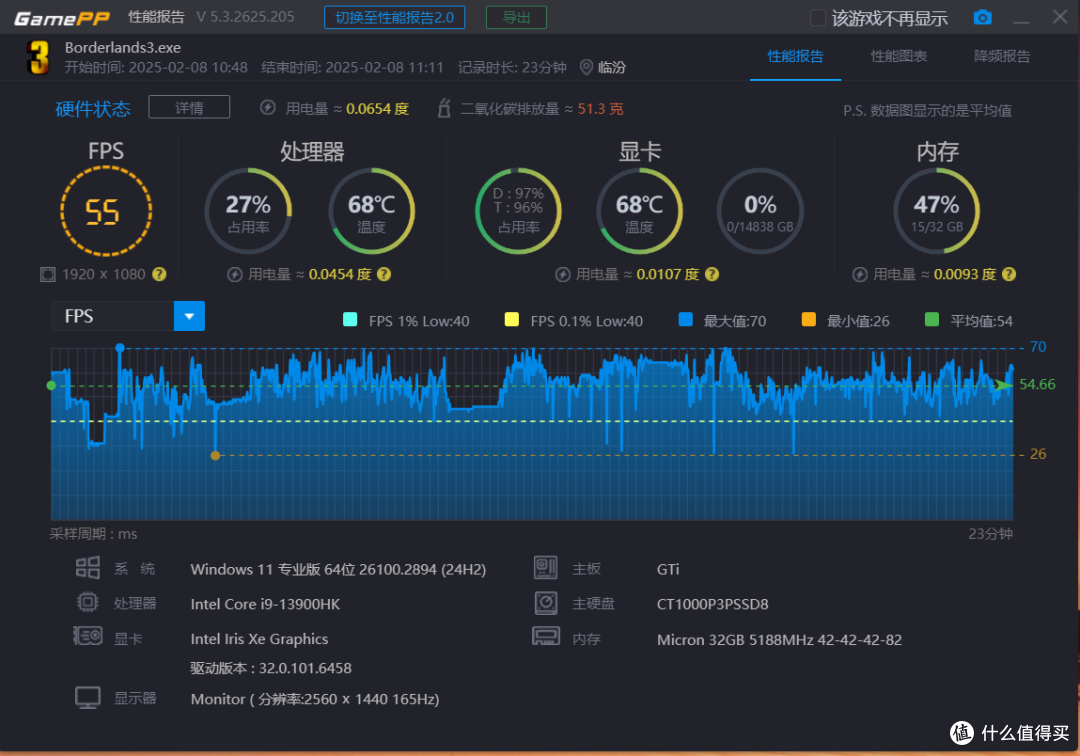The width and height of the screenshot is (1080, 756).
Task: Click the FPS combo box field
Action: (128, 316)
